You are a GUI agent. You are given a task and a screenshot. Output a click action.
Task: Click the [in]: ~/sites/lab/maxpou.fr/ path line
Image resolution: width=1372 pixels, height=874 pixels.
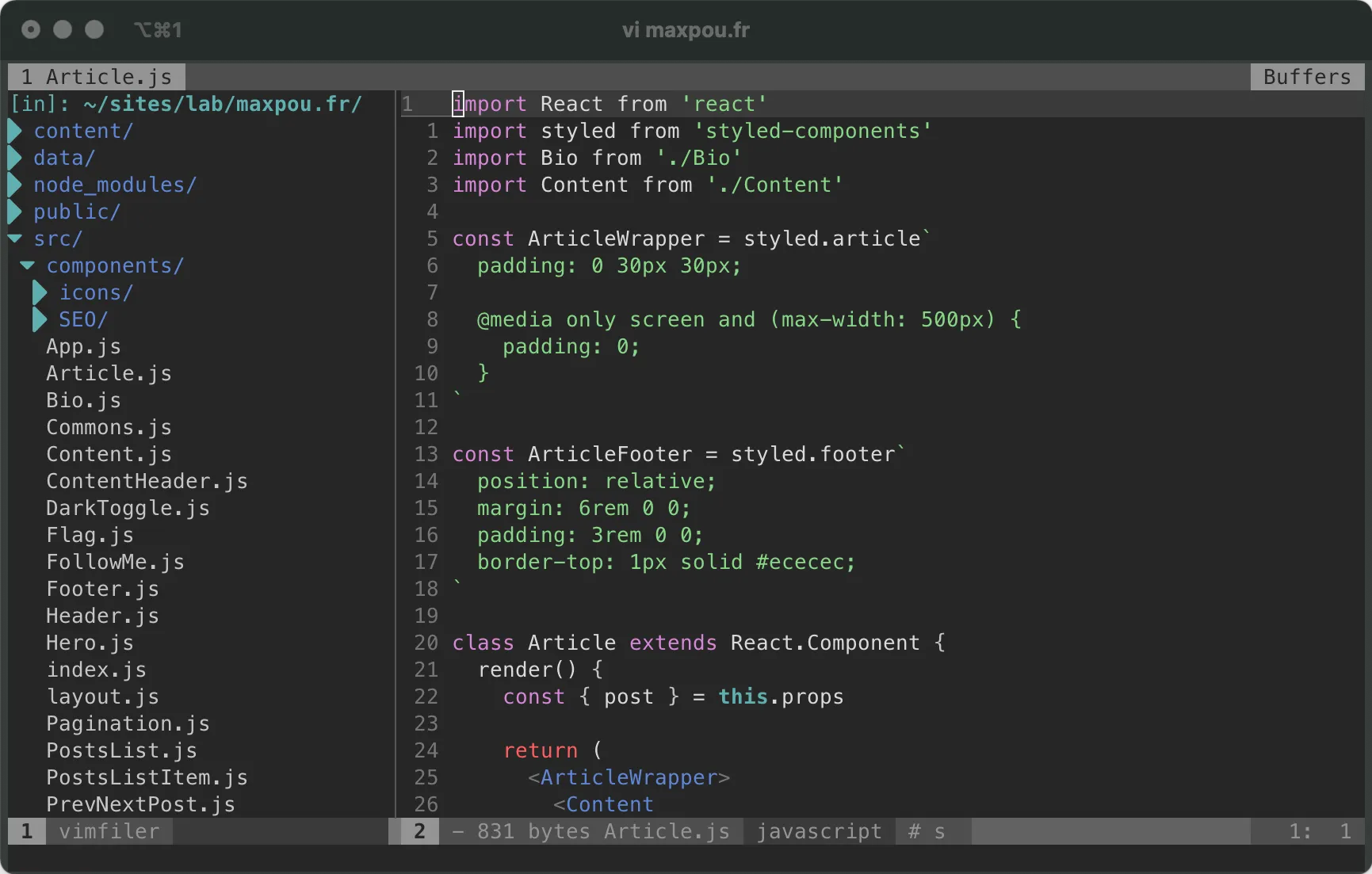(x=185, y=104)
